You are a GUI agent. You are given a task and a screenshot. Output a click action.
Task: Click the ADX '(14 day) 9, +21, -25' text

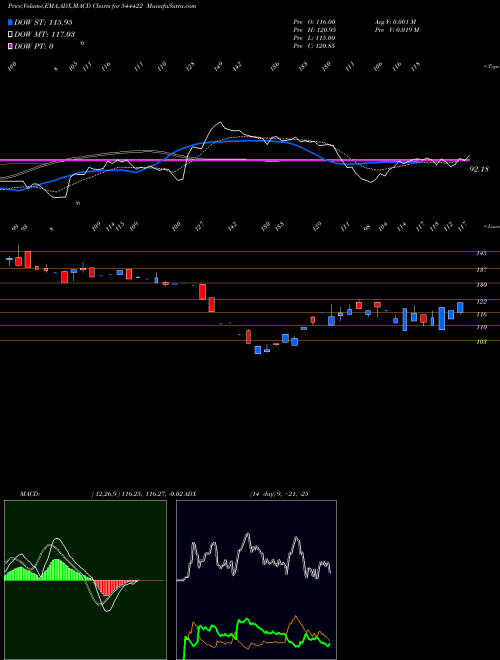[279, 493]
